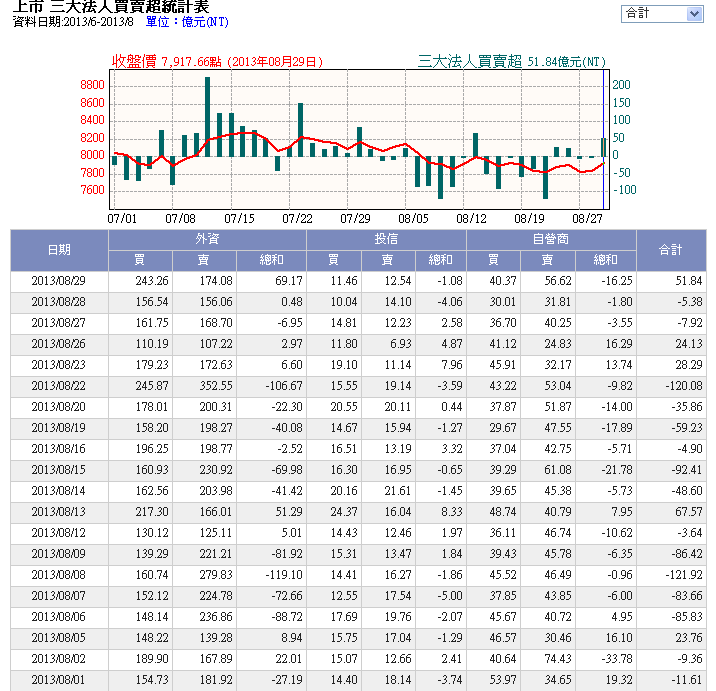Click the 三大法人買賣超 51.84億元 legend text
This screenshot has width=716, height=691.
pos(512,61)
